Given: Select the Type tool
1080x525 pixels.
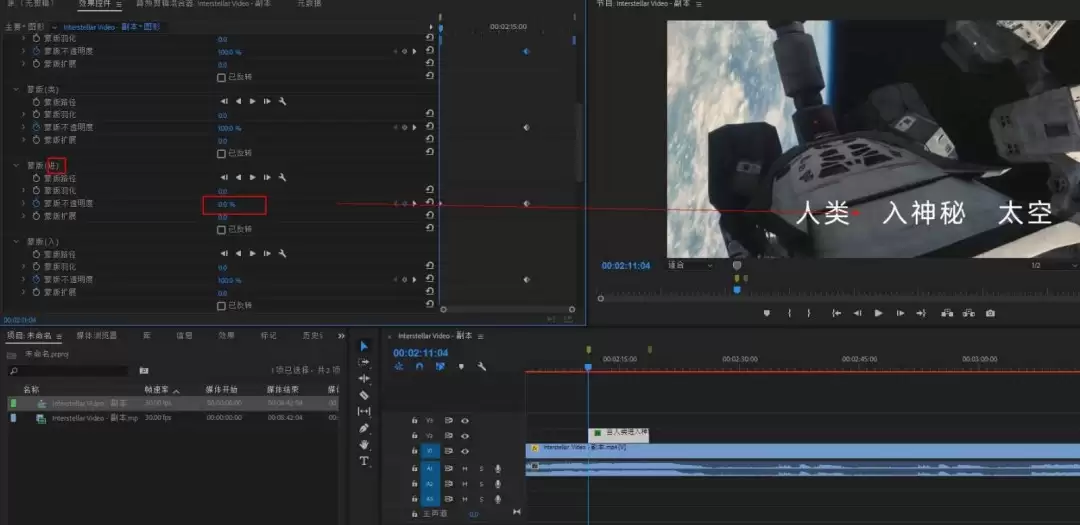Looking at the screenshot, I should tap(364, 460).
